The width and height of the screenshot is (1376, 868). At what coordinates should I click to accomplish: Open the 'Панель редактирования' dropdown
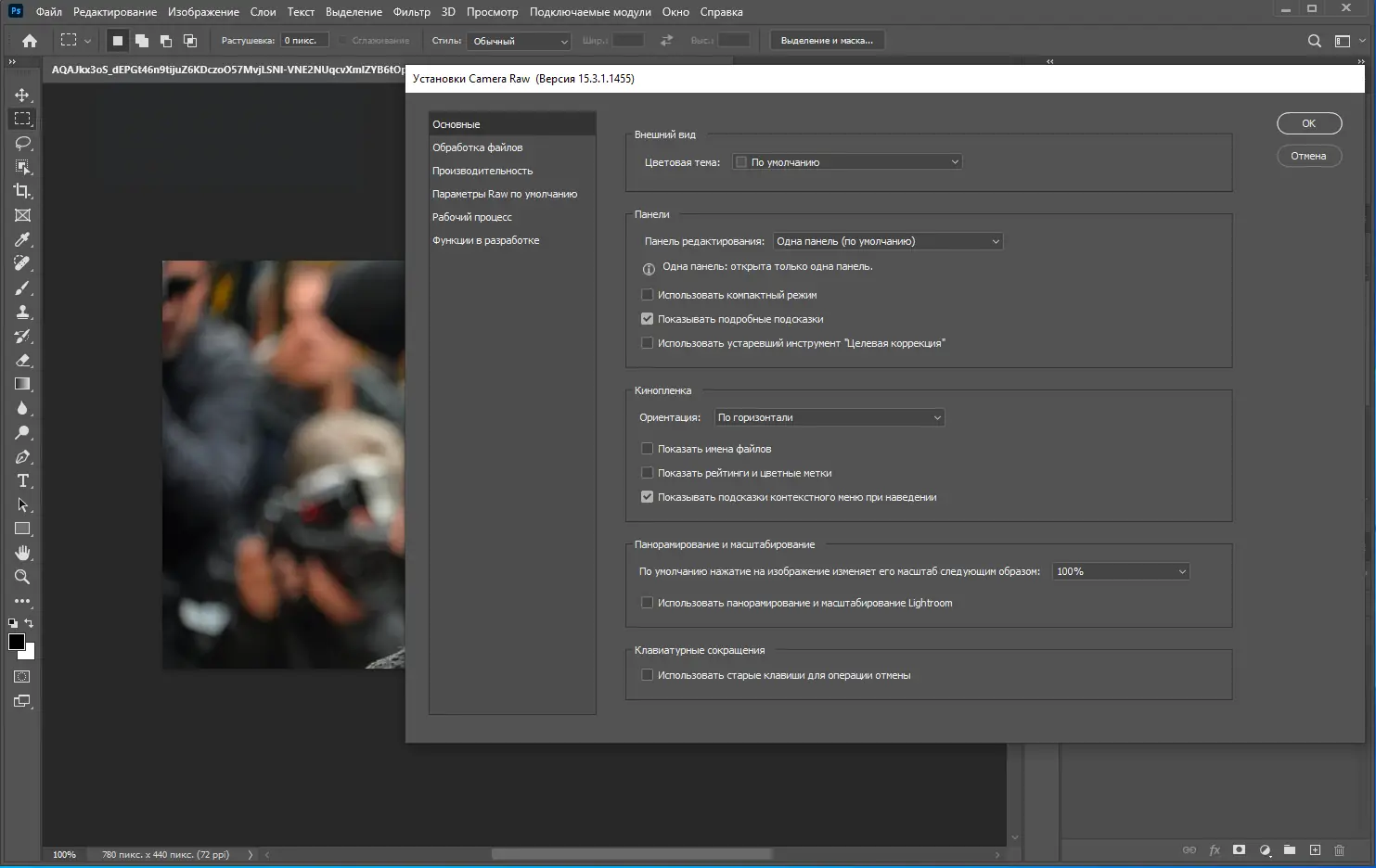point(888,241)
